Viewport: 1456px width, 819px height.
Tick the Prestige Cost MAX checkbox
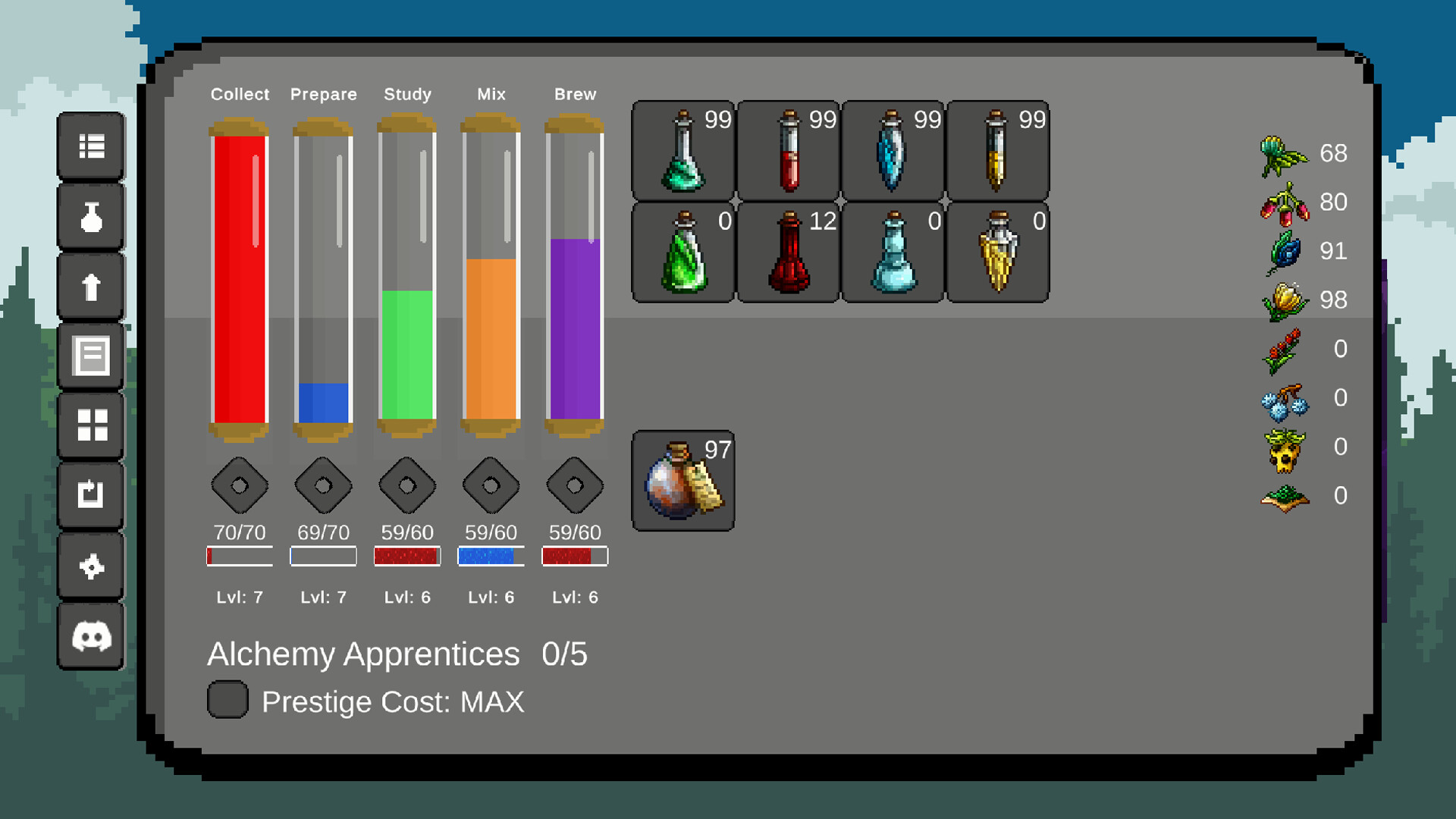click(x=227, y=699)
